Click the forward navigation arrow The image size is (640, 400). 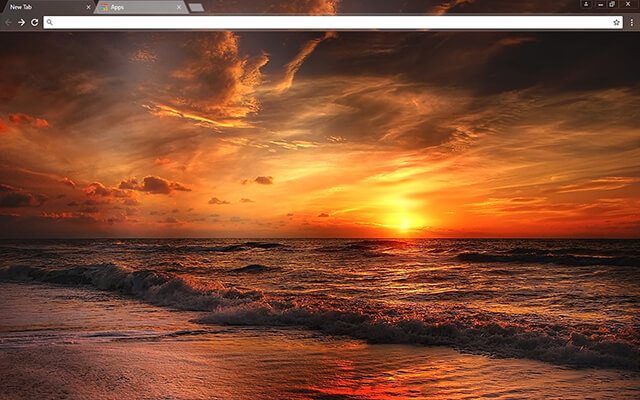click(x=21, y=21)
